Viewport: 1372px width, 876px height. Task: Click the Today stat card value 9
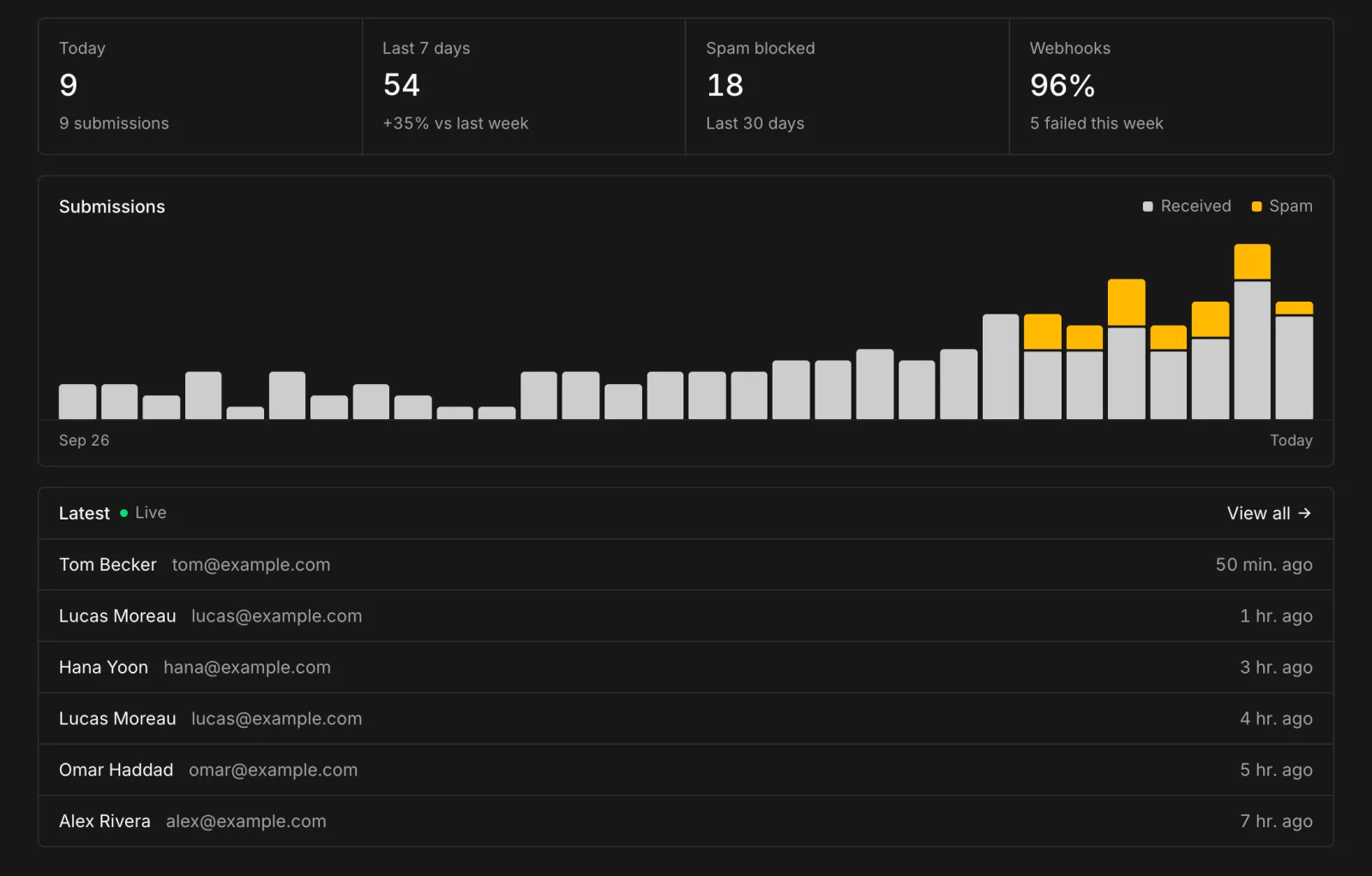point(69,85)
